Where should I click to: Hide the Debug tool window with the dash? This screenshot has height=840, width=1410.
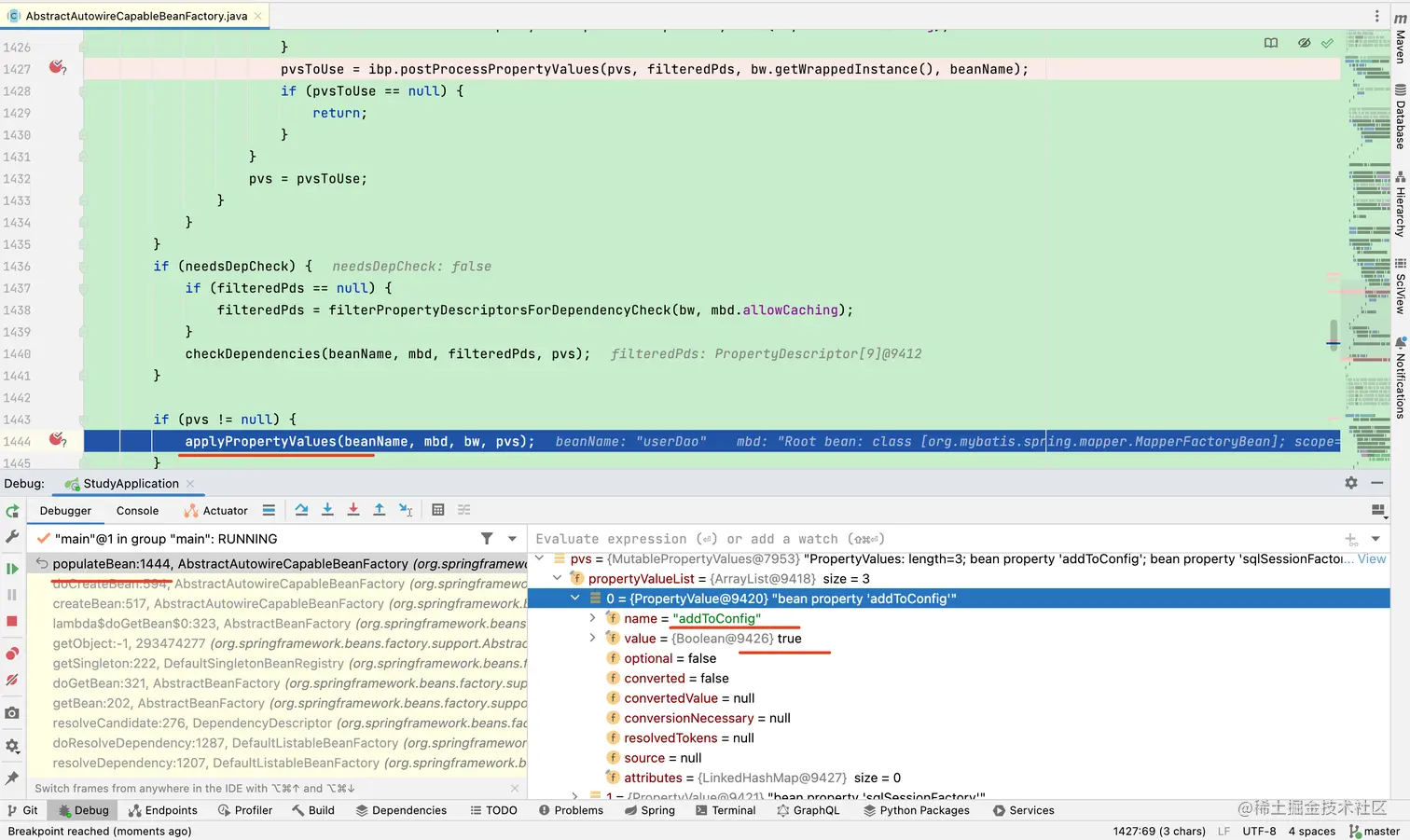click(x=1376, y=483)
